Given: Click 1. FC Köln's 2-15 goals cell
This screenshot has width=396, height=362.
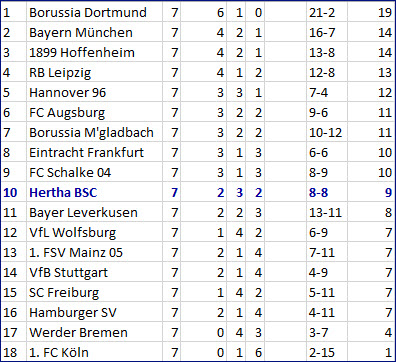Looking at the screenshot, I should 327,352.
